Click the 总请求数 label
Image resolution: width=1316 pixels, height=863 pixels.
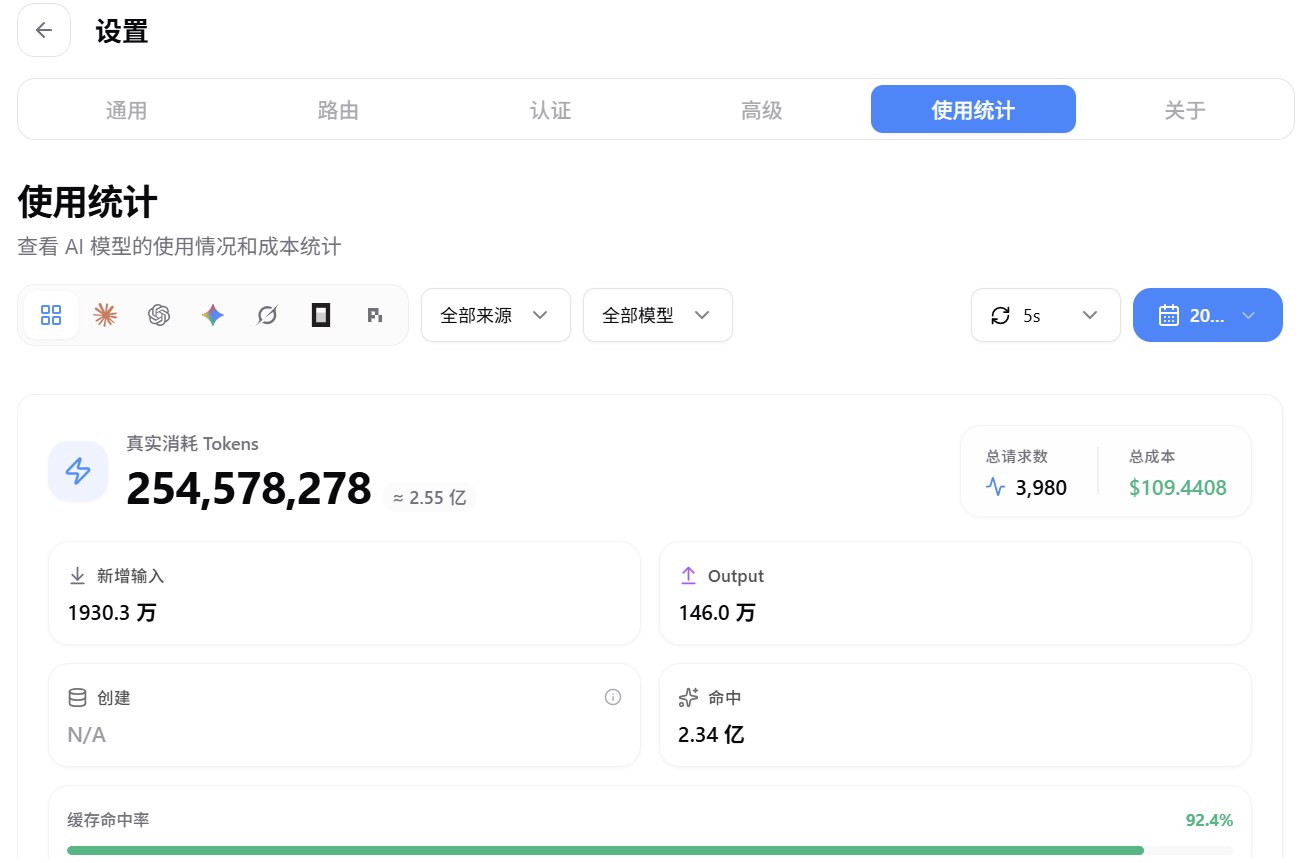1016,456
